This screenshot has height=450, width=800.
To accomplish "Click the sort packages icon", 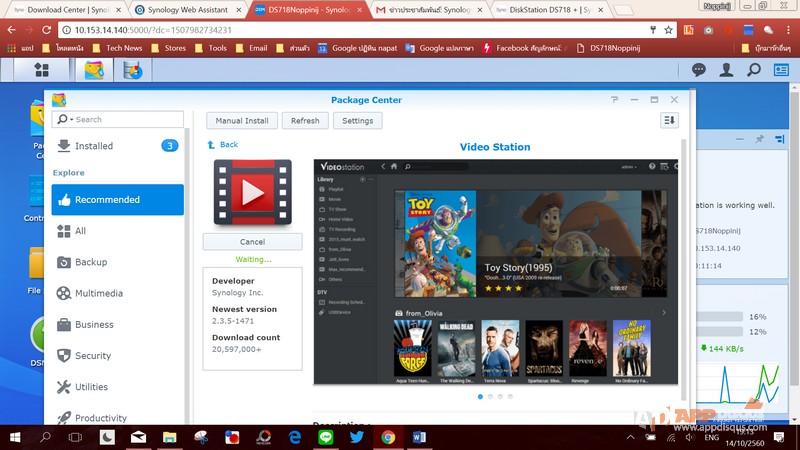I will tap(669, 120).
